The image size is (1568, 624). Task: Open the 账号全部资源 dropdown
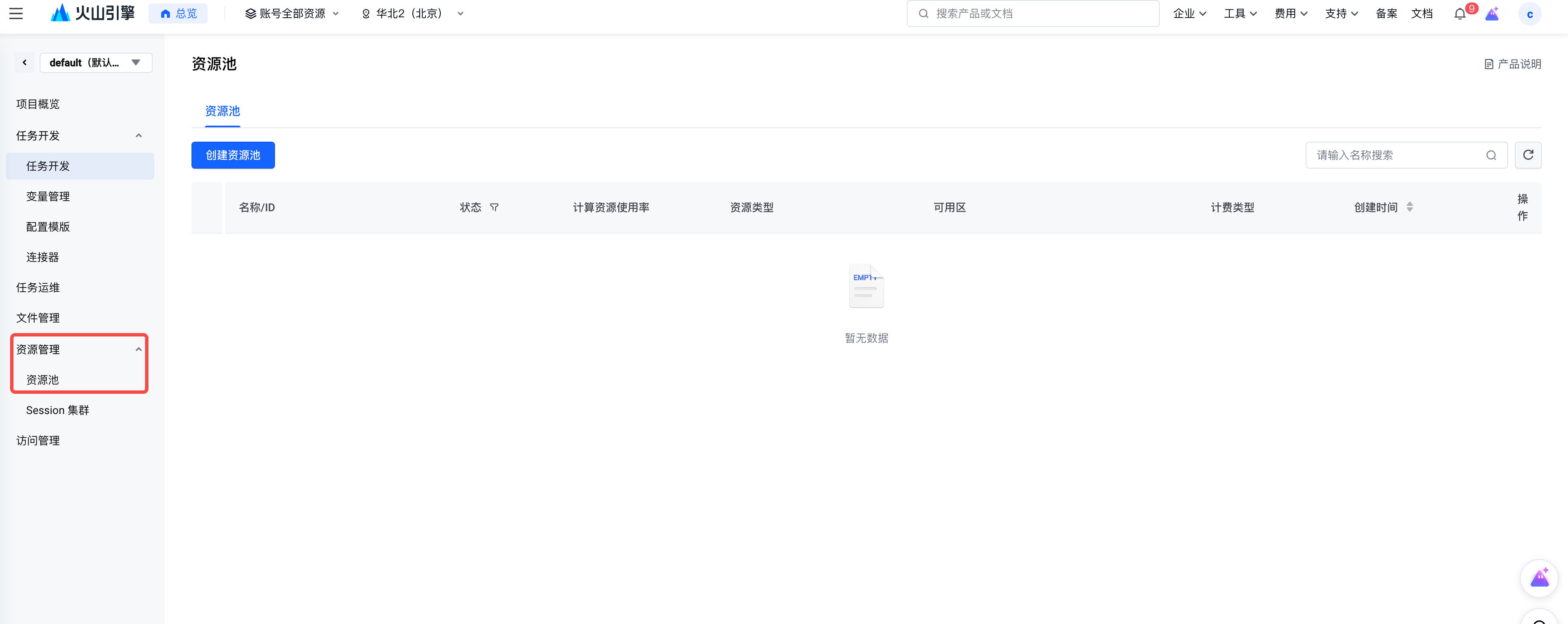(291, 13)
